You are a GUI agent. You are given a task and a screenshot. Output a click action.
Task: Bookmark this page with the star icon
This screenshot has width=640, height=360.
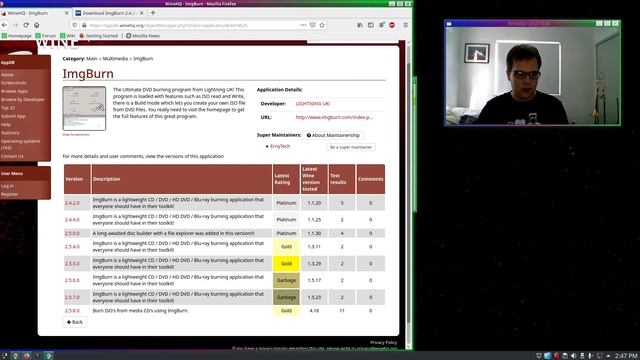[x=322, y=25]
